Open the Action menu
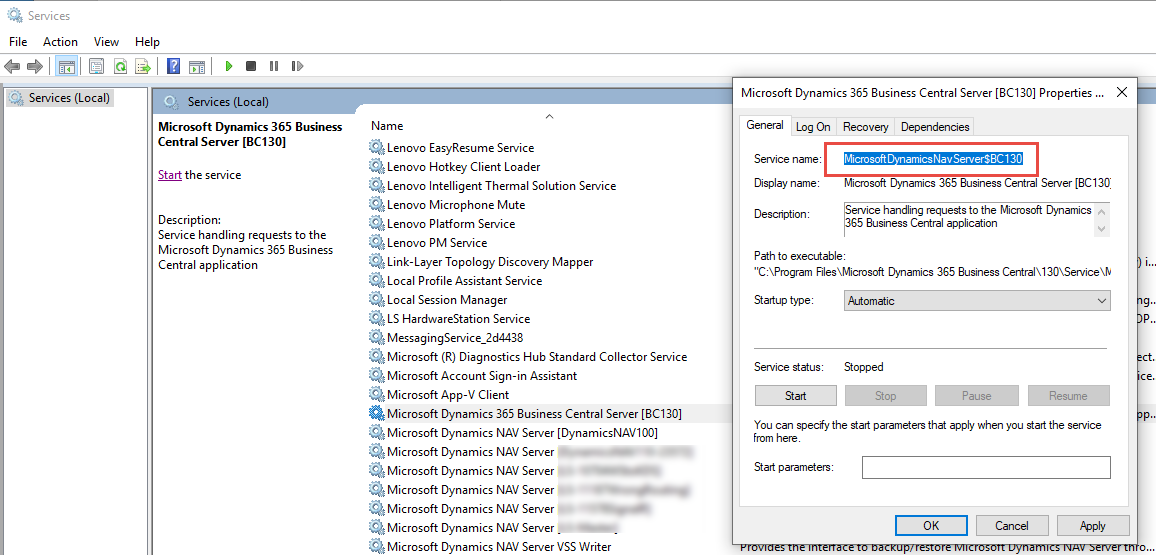This screenshot has width=1156, height=555. coord(60,42)
